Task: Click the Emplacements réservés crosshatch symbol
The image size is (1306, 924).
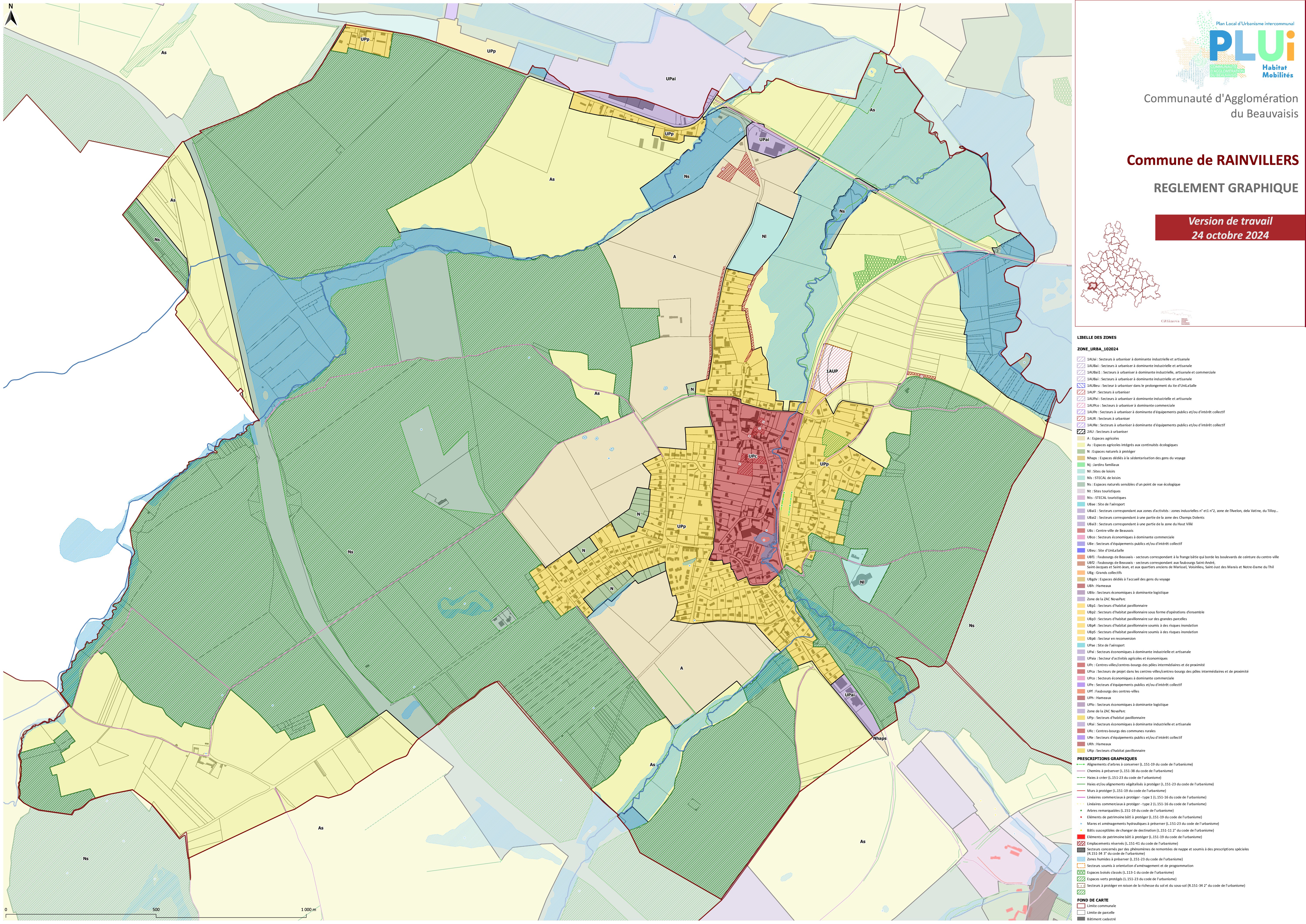Action: (1081, 844)
